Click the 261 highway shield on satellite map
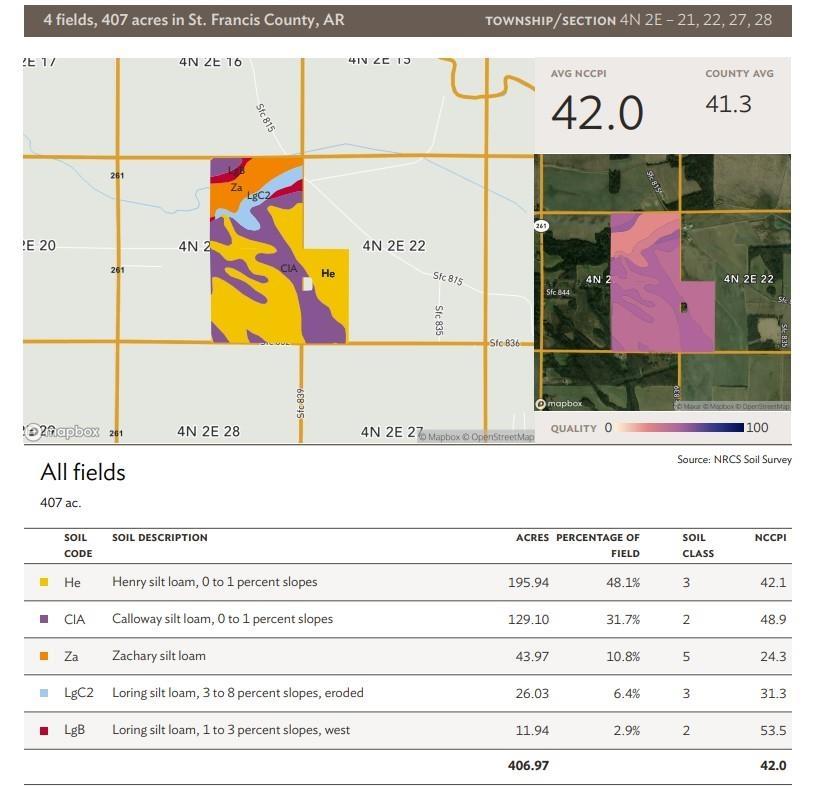The image size is (816, 806). (541, 226)
